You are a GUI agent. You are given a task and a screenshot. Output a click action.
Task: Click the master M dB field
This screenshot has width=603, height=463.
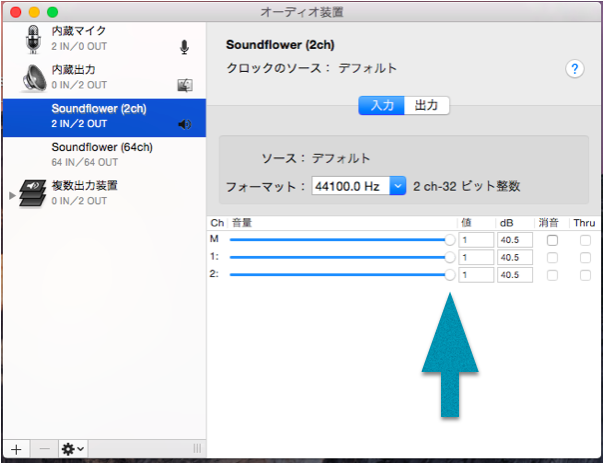coord(515,240)
